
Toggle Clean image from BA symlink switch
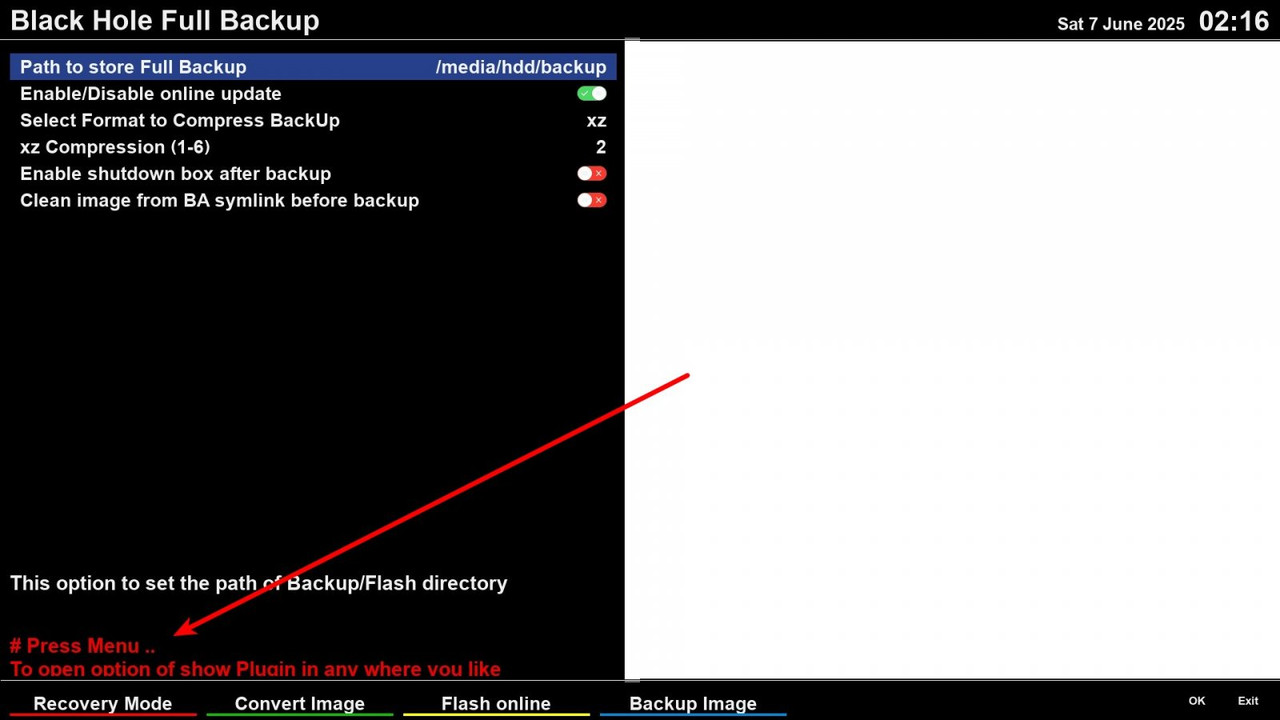(592, 201)
